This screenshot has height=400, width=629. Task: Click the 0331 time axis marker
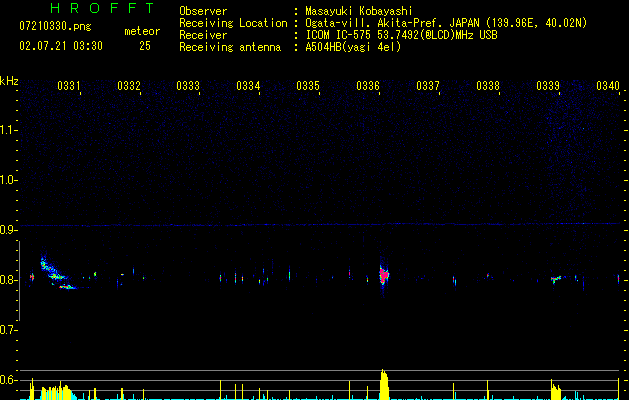[69, 86]
